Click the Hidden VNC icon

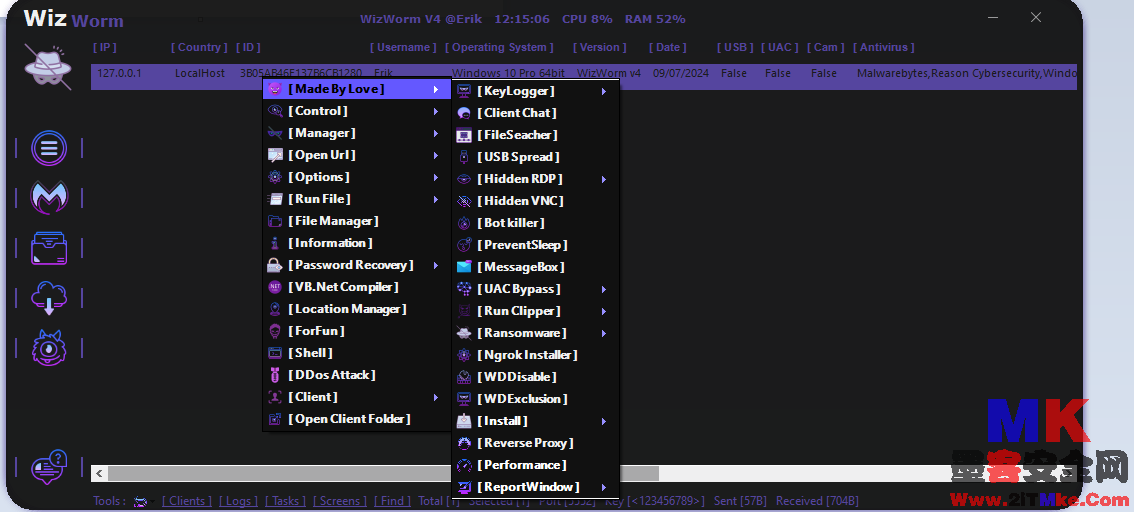[464, 201]
